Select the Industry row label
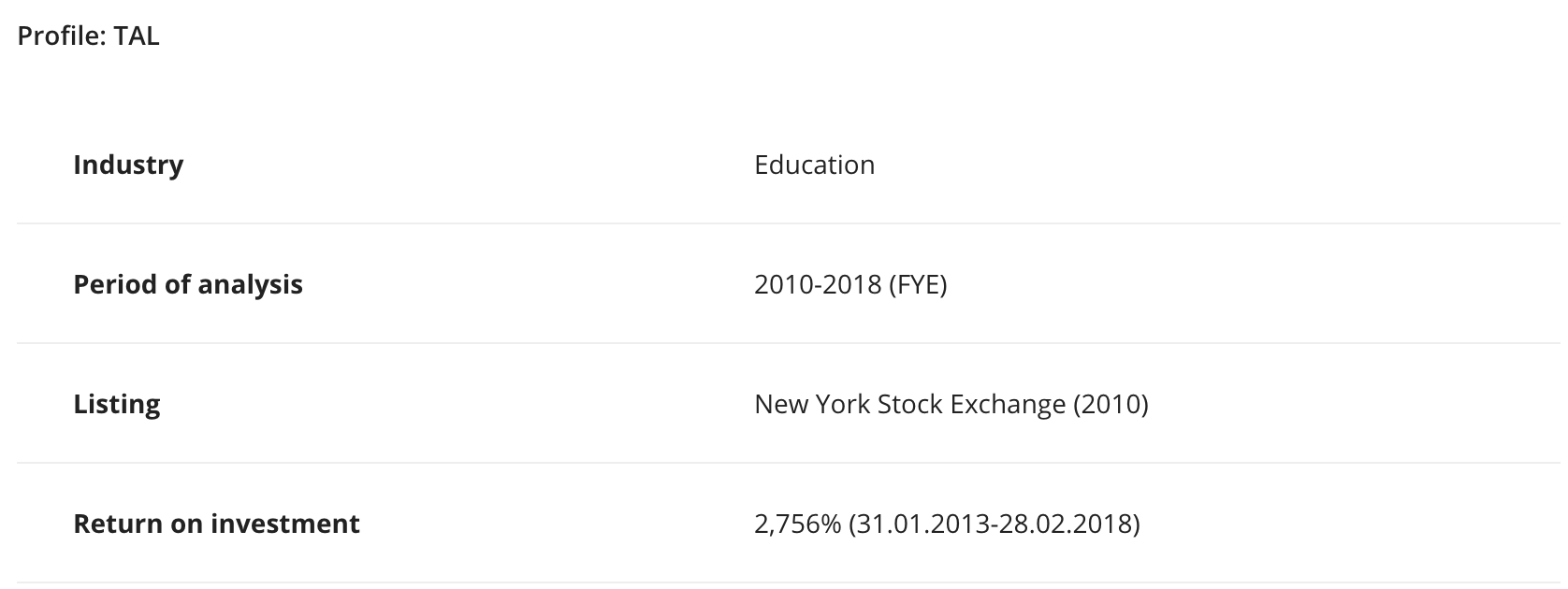Viewport: 1568px width, 589px height. [x=128, y=165]
